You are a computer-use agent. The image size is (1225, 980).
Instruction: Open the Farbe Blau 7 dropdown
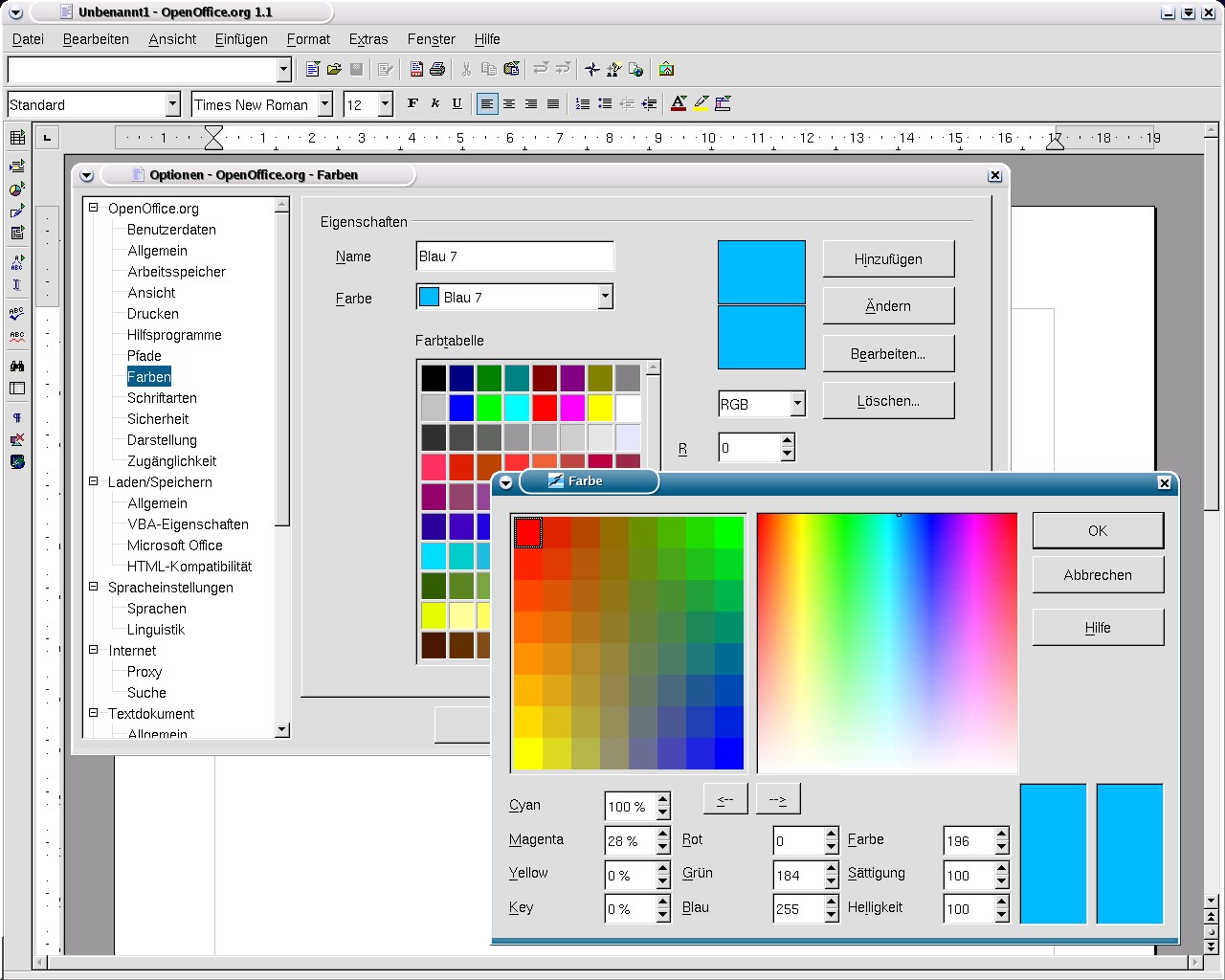coord(604,298)
